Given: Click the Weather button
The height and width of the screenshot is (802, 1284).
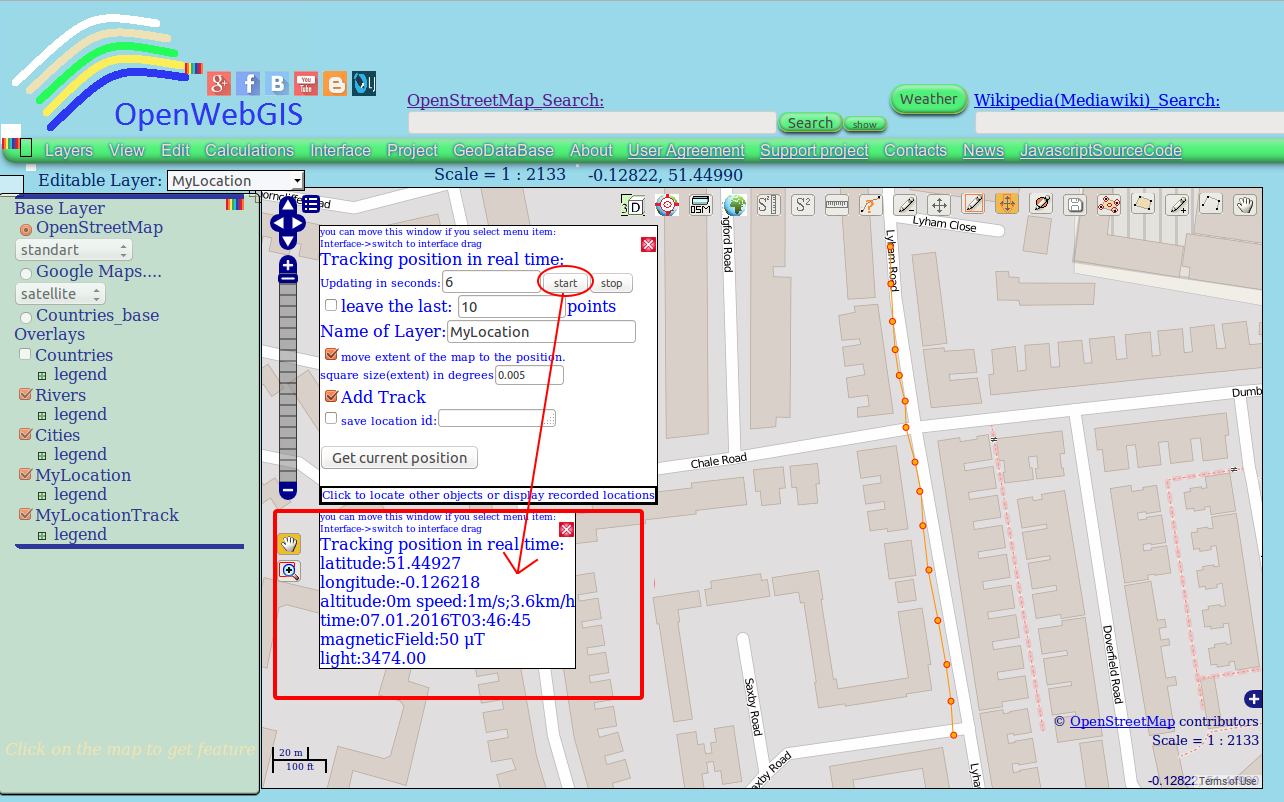Looking at the screenshot, I should (928, 99).
